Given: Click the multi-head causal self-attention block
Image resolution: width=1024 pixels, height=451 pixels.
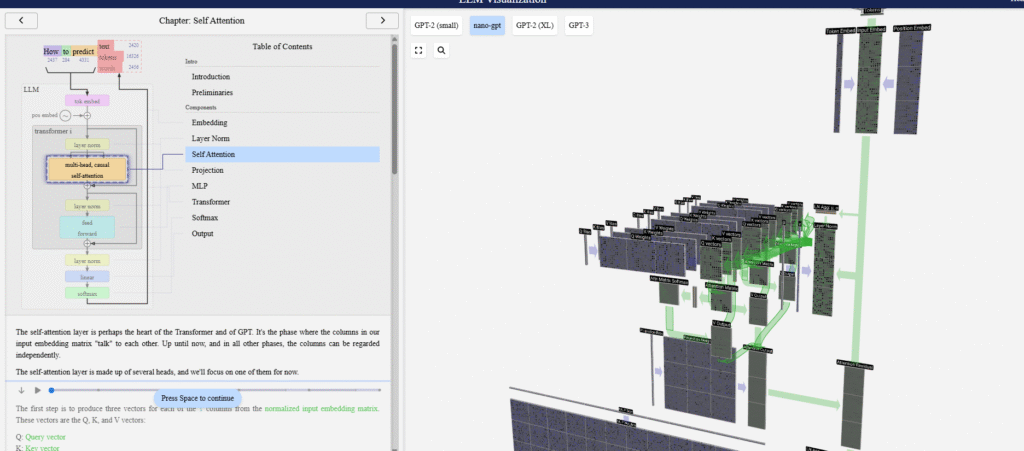Looking at the screenshot, I should coord(87,169).
